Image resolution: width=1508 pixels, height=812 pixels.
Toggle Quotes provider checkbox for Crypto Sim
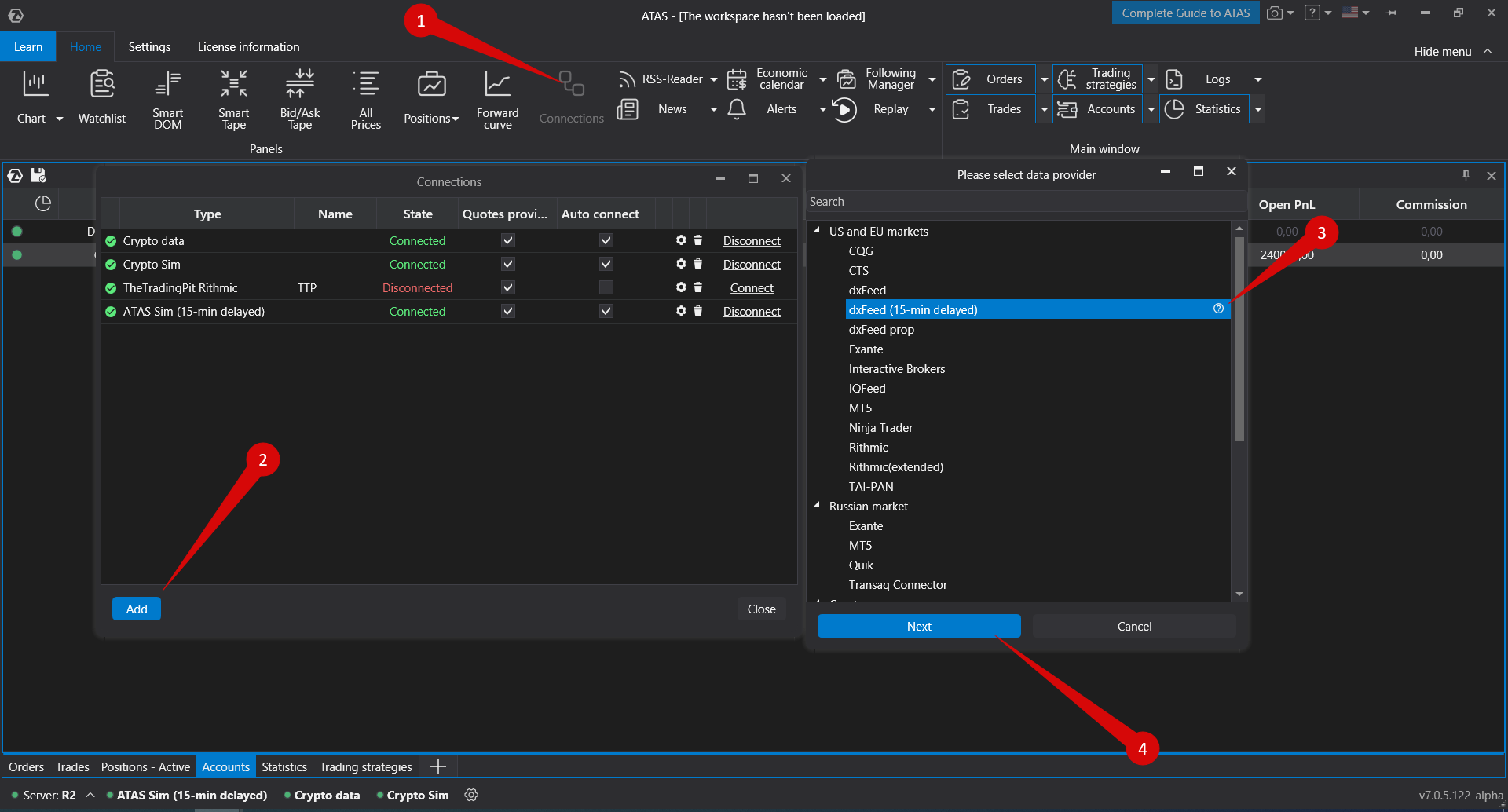click(x=508, y=264)
